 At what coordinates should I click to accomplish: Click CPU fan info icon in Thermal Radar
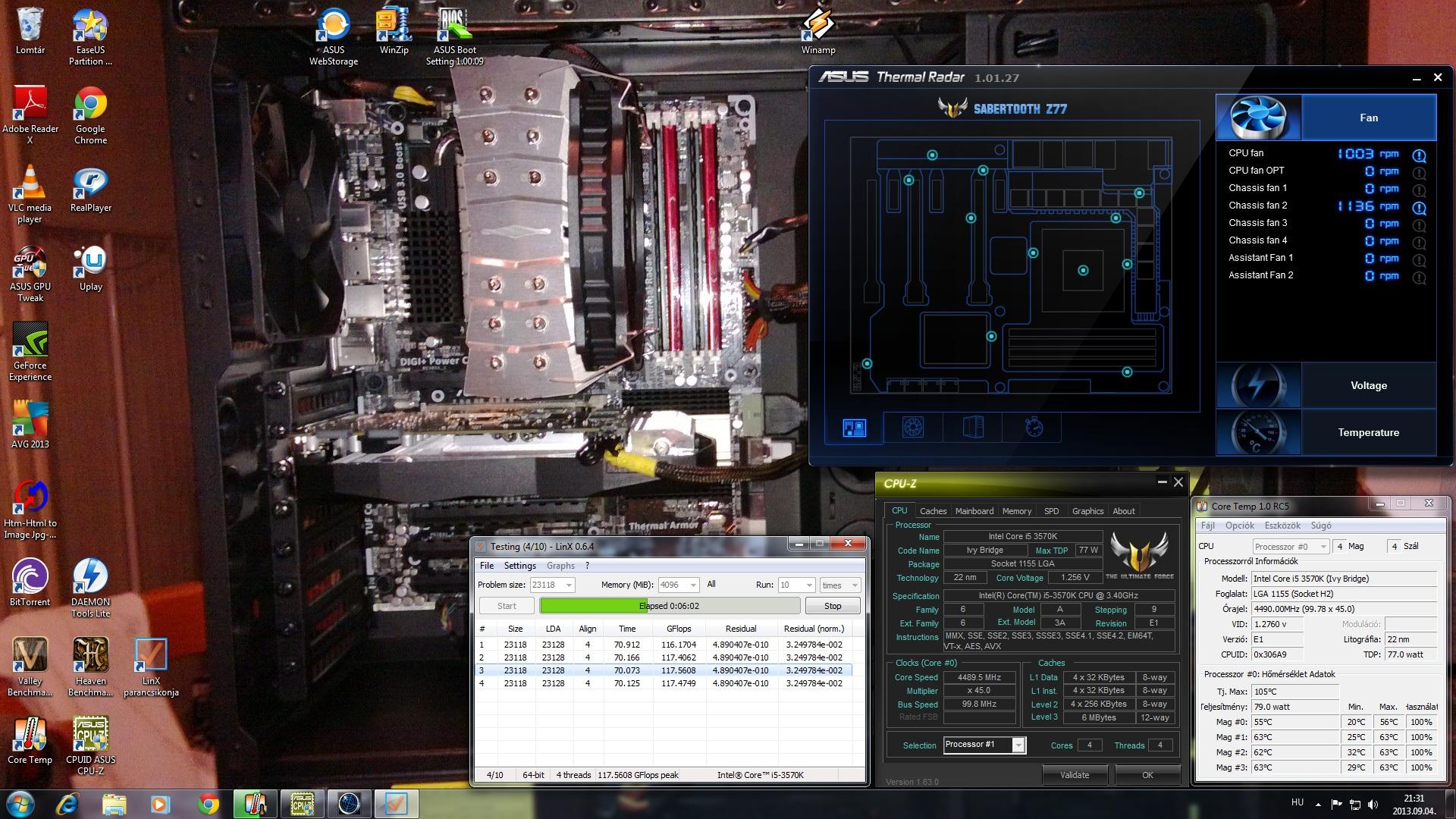pyautogui.click(x=1419, y=155)
